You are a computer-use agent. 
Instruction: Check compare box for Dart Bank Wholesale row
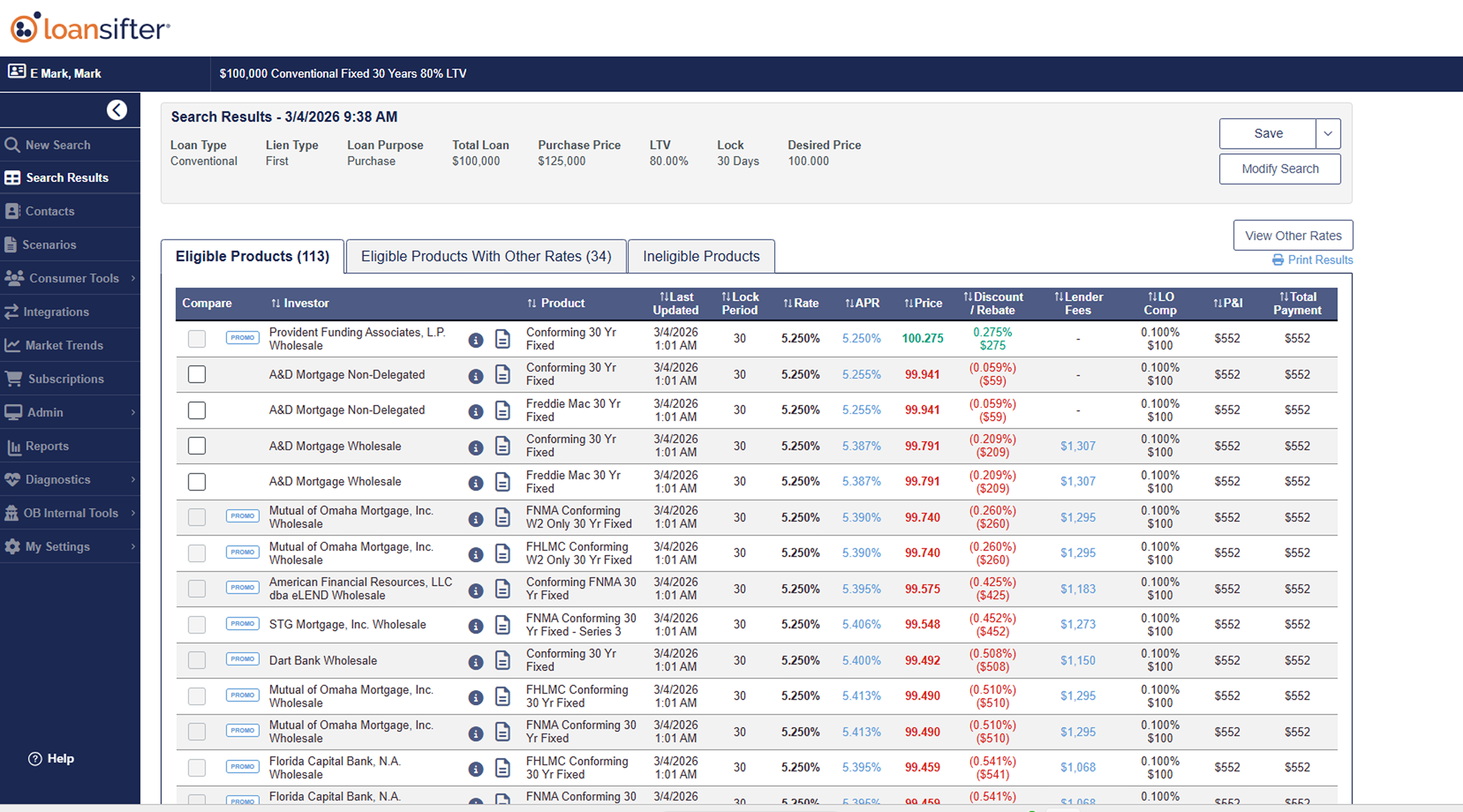tap(196, 660)
